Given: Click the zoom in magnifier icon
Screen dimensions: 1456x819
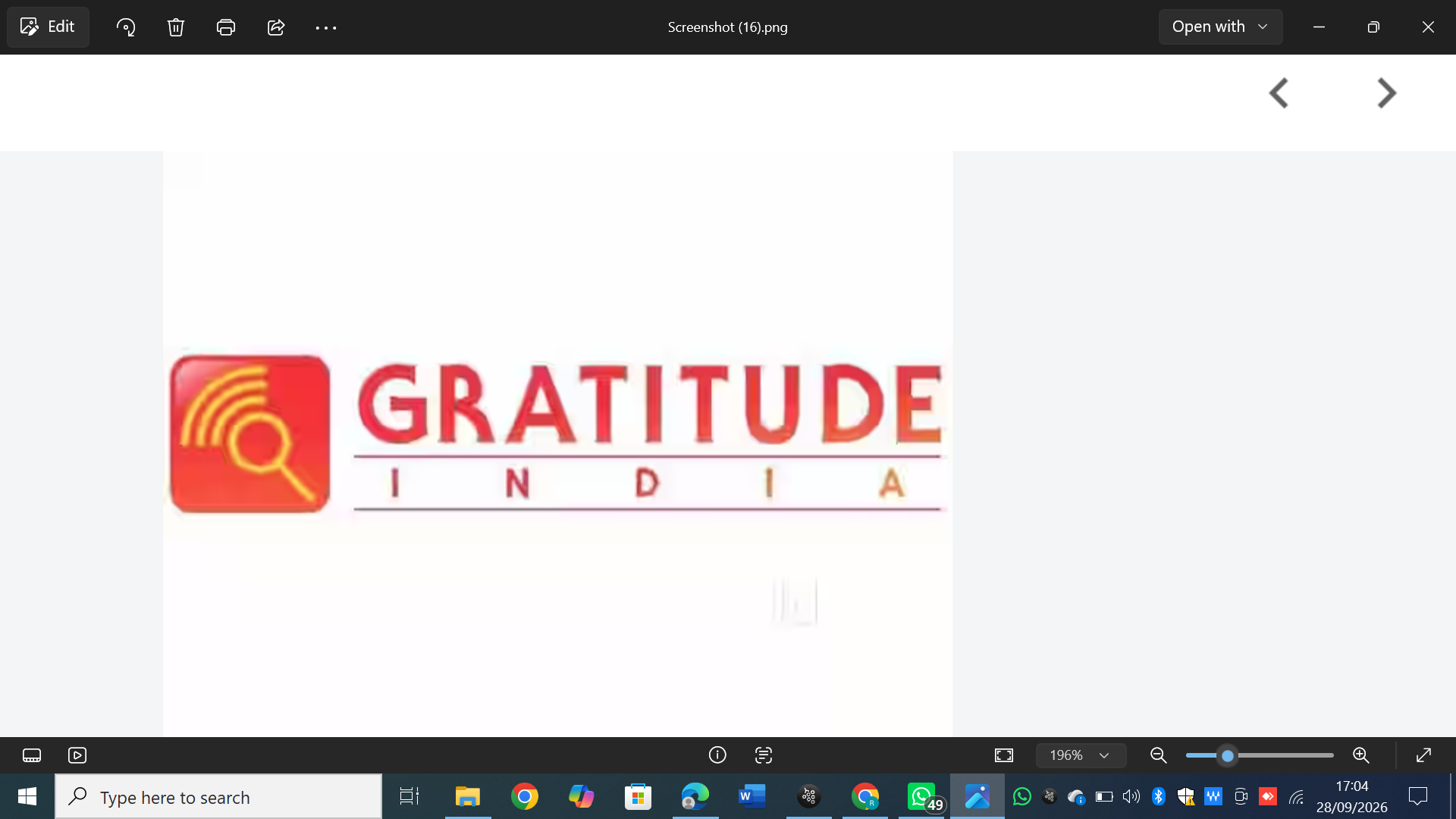Looking at the screenshot, I should [1361, 755].
